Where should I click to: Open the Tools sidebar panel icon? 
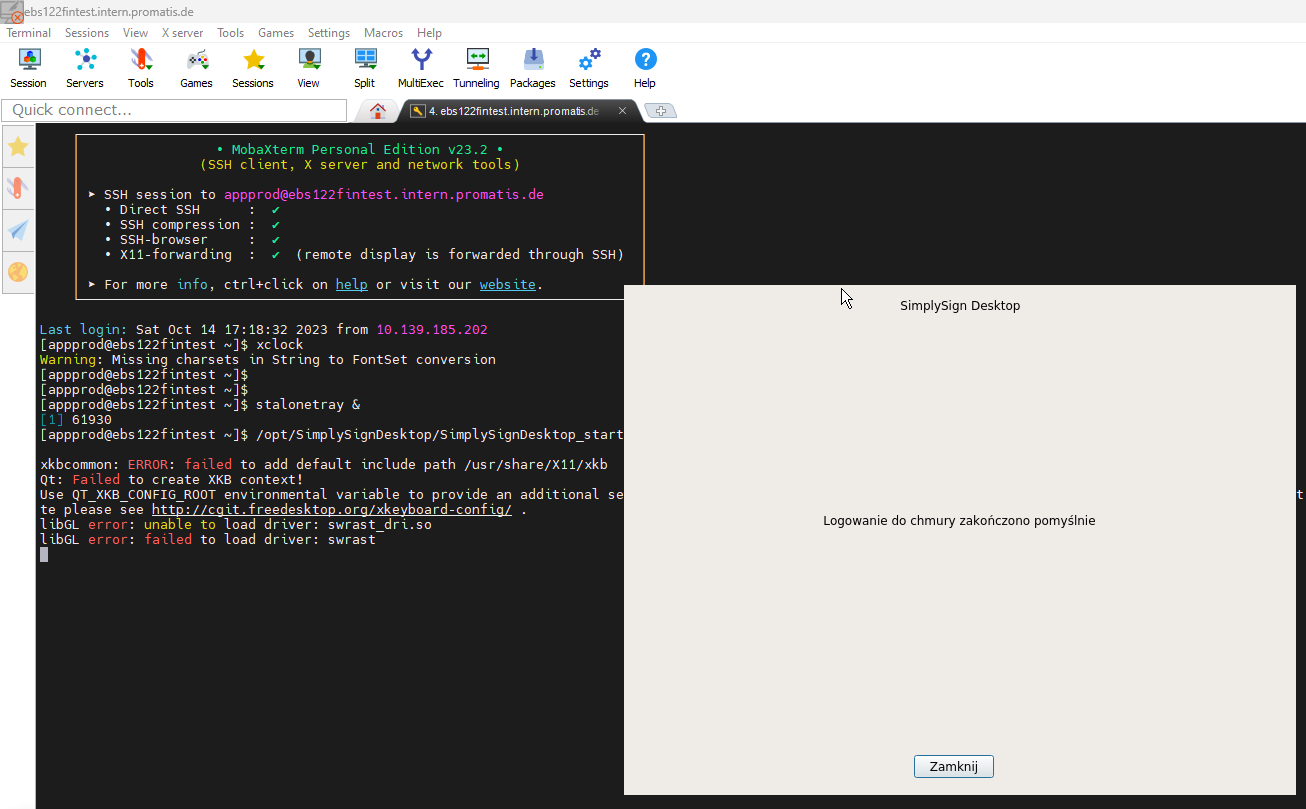pyautogui.click(x=18, y=187)
